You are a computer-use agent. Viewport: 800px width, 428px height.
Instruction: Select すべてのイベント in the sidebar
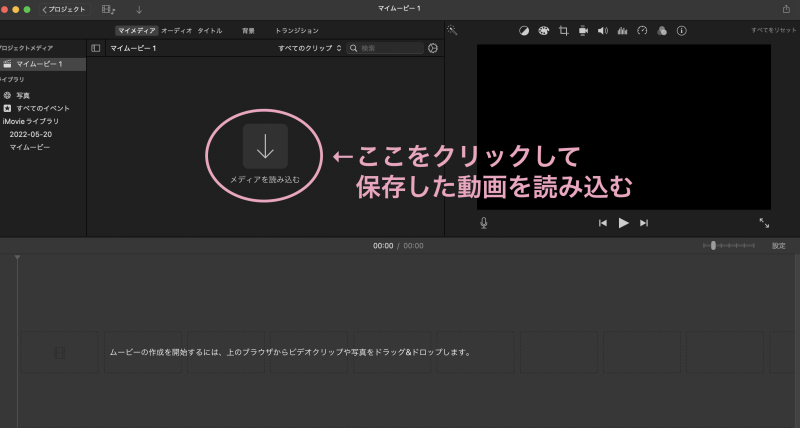pos(43,108)
